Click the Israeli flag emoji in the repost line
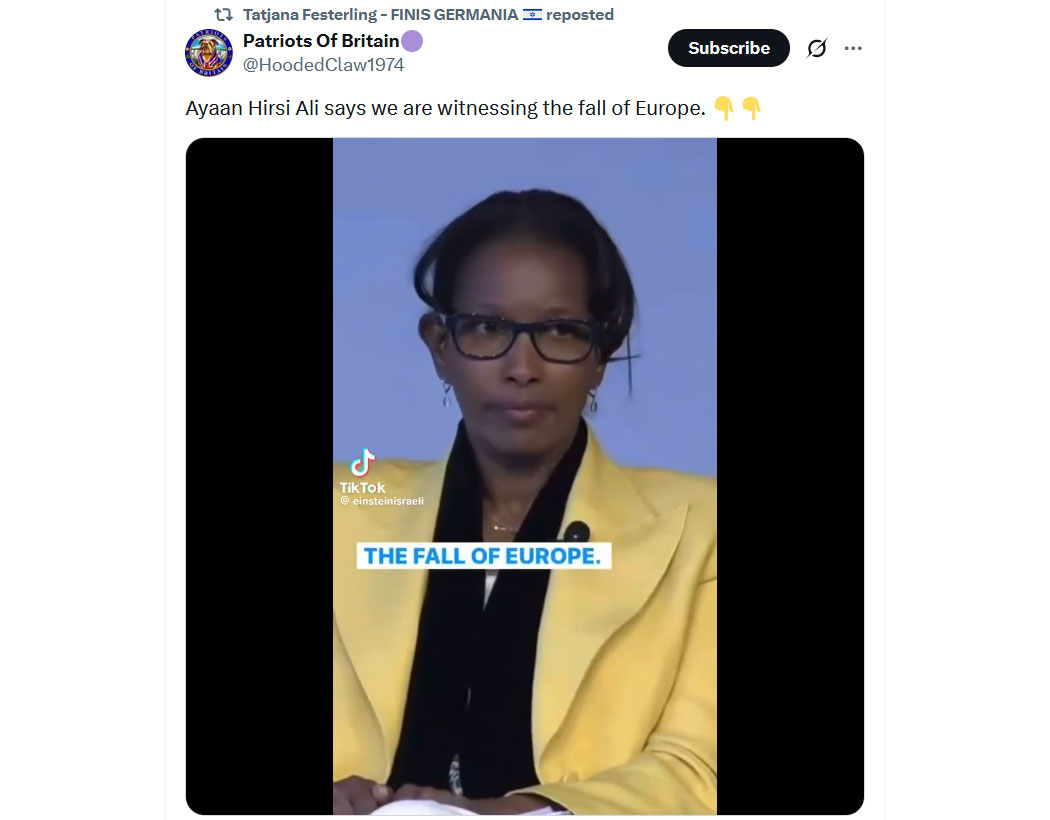 tap(532, 15)
